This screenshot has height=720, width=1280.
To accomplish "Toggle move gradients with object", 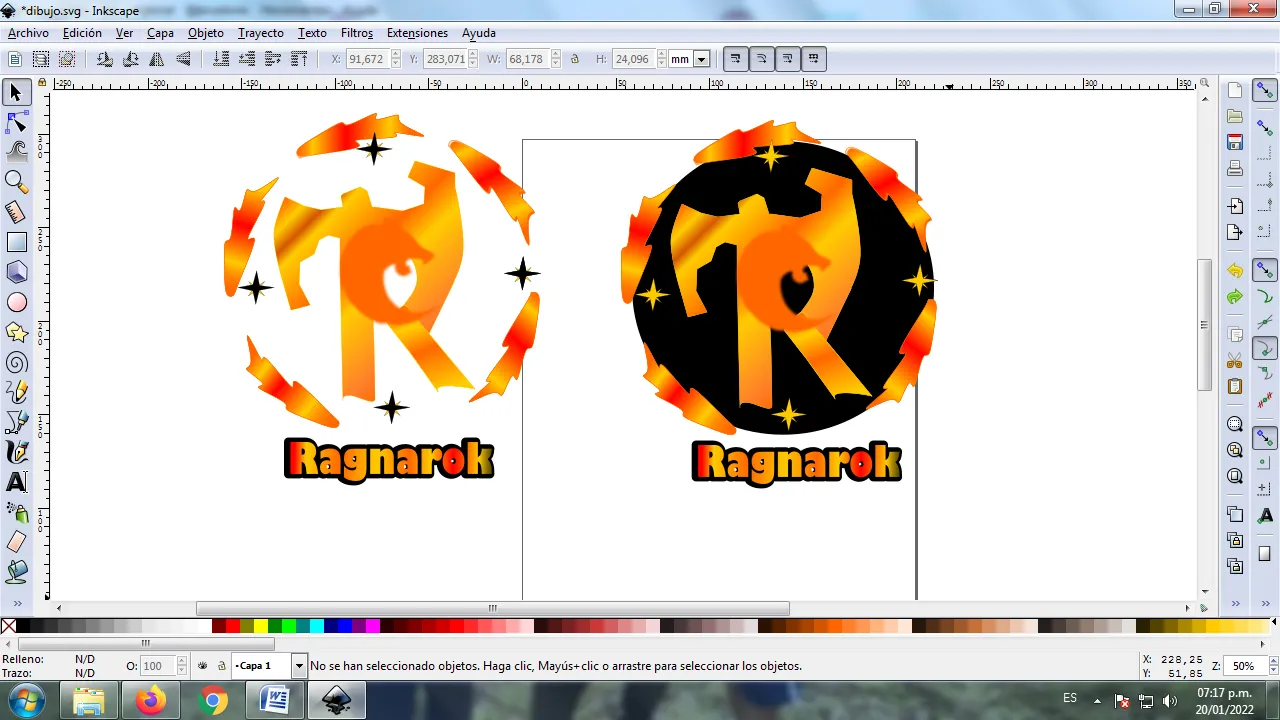I will 787,59.
